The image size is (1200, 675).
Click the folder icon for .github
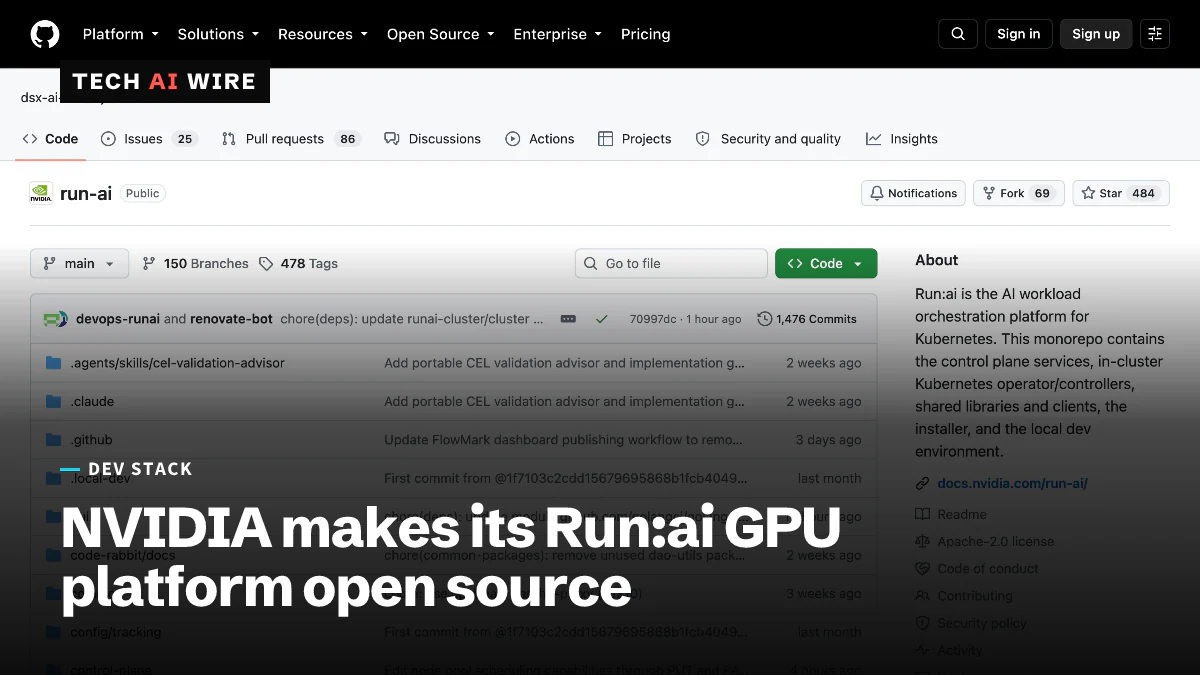pyautogui.click(x=54, y=439)
